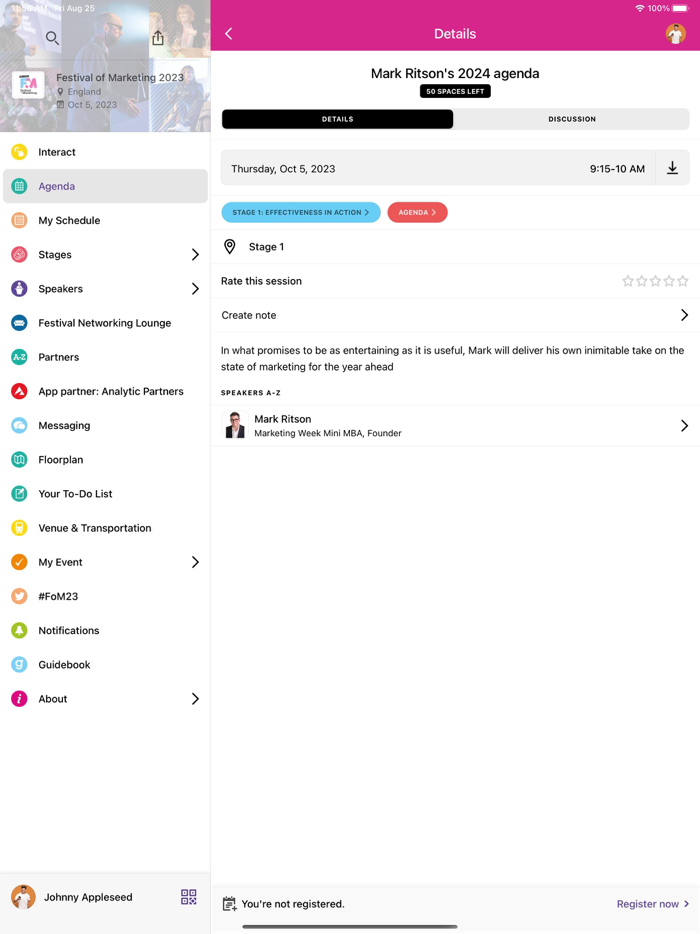Tap the share icon in header
This screenshot has width=700, height=934.
pos(158,38)
